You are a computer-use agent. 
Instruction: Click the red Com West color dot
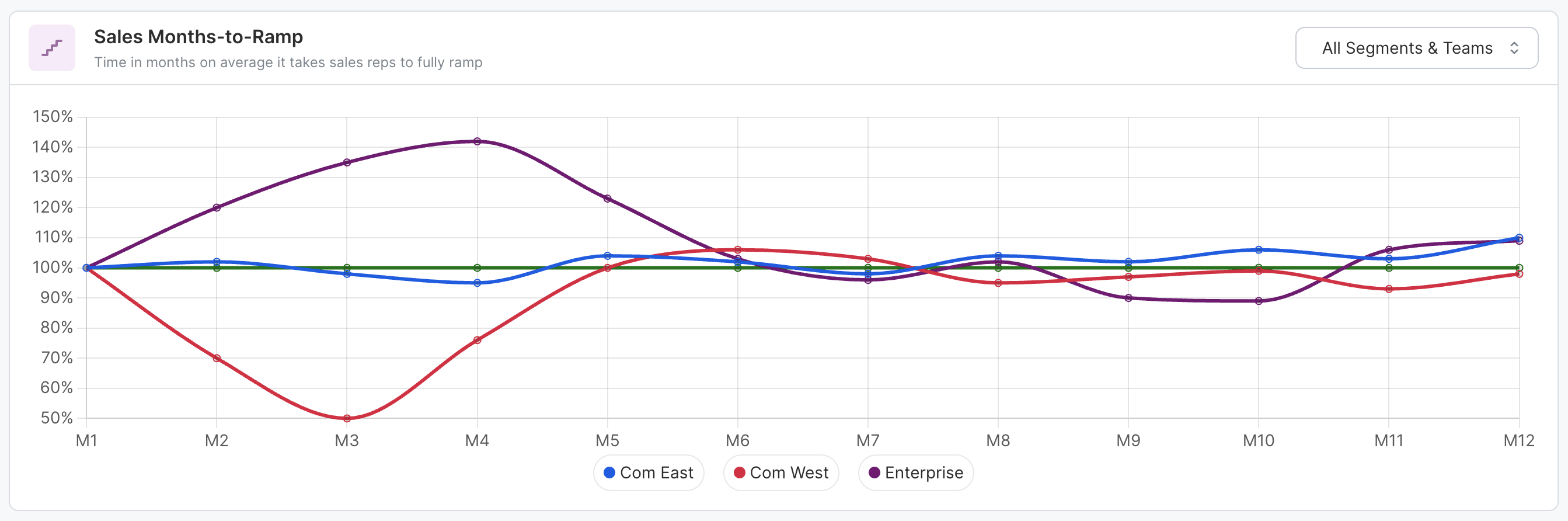740,473
